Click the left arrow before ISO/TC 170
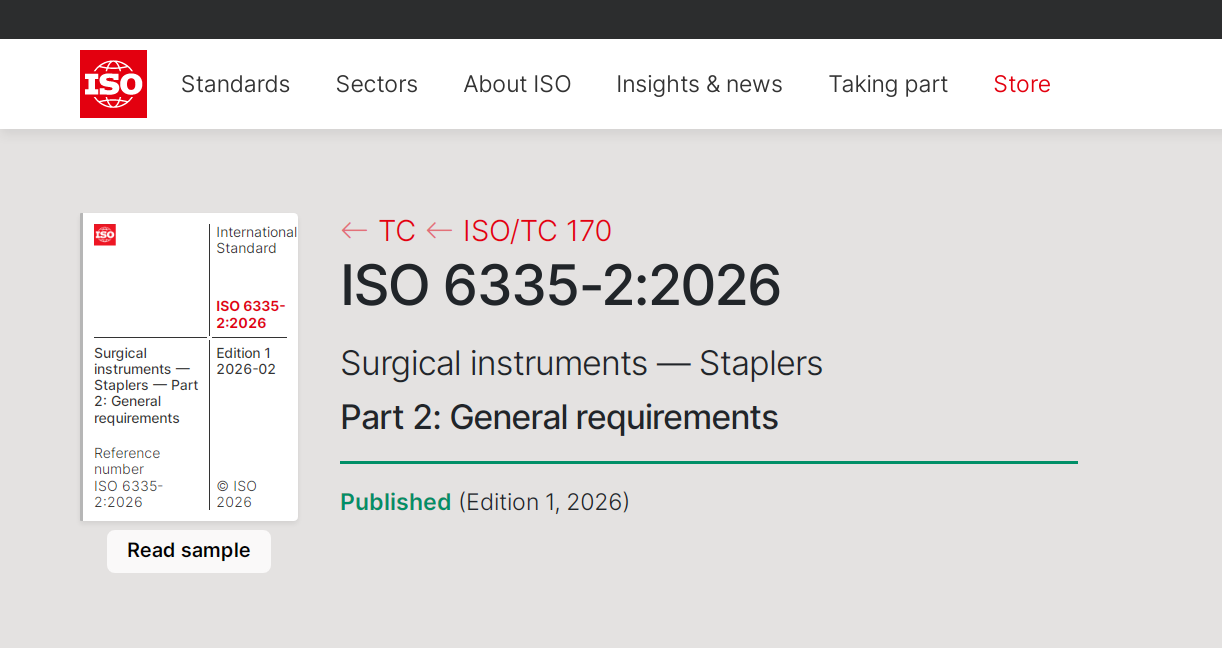This screenshot has height=648, width=1222. pyautogui.click(x=439, y=231)
